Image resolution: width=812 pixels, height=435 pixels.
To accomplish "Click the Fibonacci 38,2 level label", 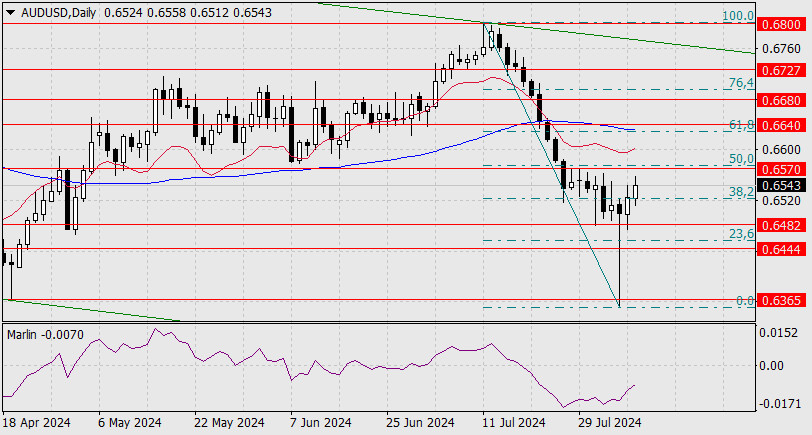I will tap(741, 192).
